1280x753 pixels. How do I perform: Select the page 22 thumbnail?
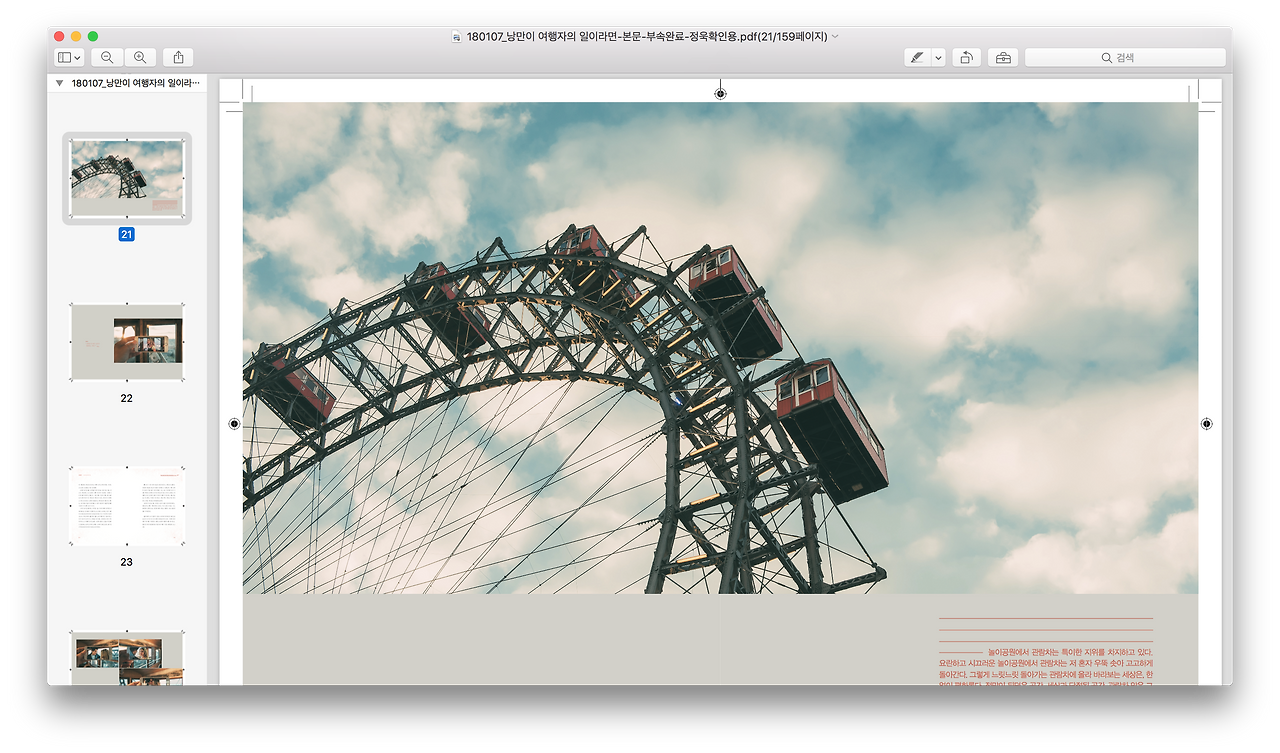[127, 342]
